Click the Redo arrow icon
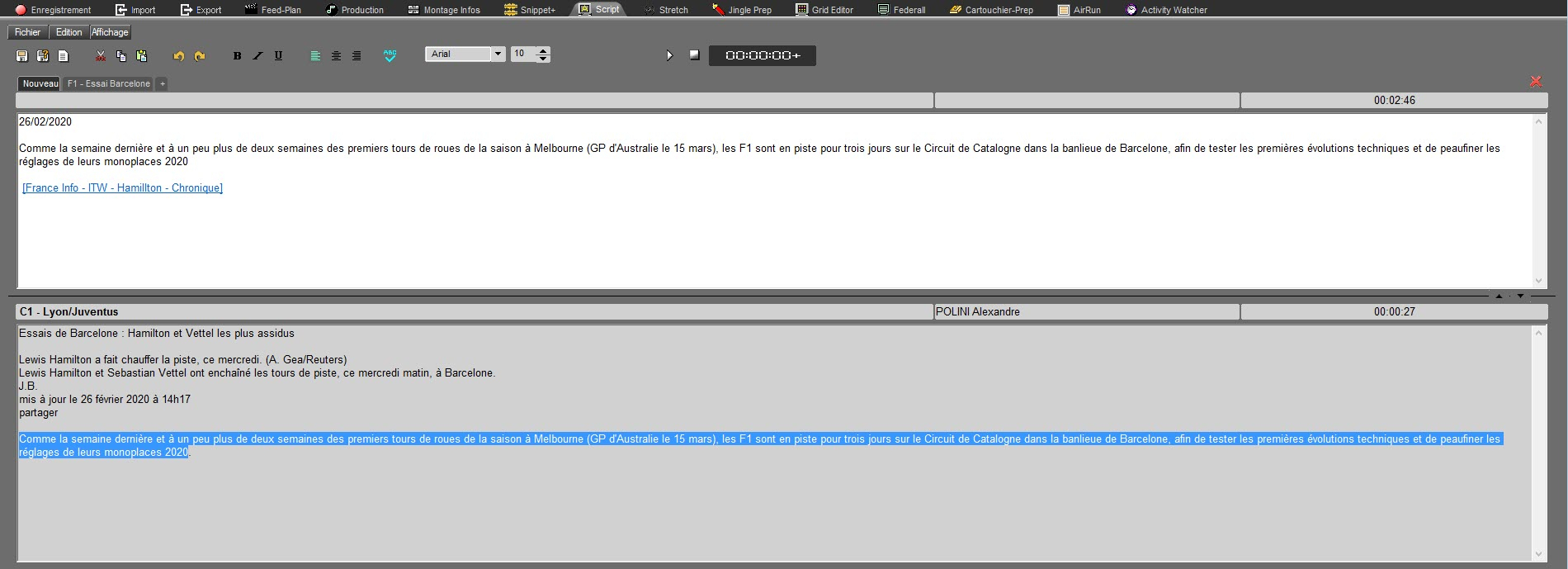Viewport: 1568px width, 569px height. pos(200,56)
